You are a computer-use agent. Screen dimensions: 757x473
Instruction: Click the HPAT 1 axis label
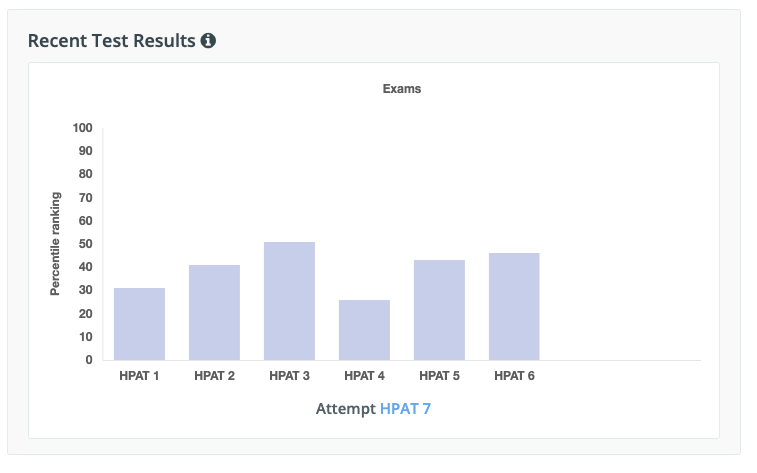click(x=139, y=376)
